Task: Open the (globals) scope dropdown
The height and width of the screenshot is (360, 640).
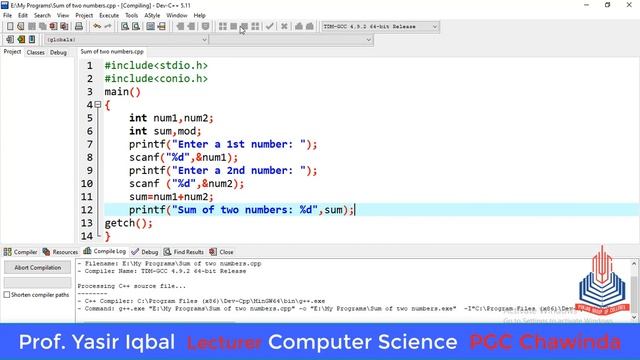Action: pos(126,40)
